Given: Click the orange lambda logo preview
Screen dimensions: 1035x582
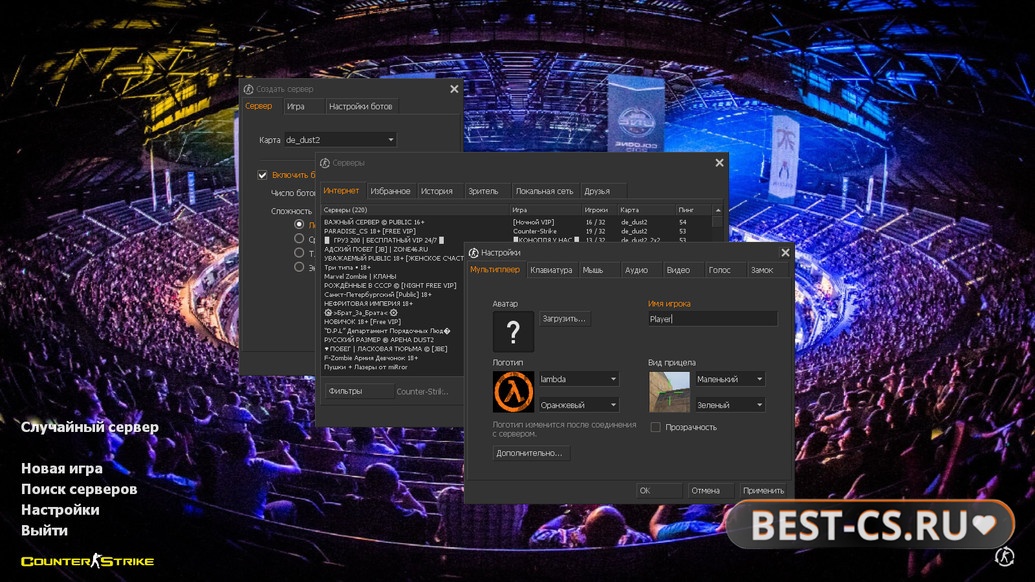Looking at the screenshot, I should [513, 392].
